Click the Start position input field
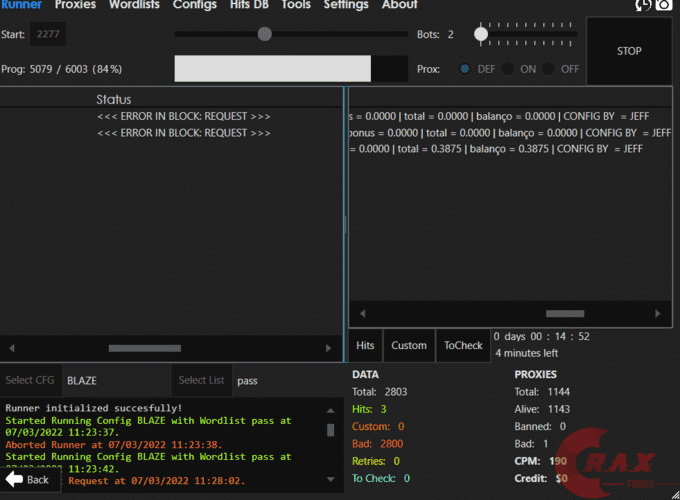This screenshot has width=680, height=500. pos(48,34)
